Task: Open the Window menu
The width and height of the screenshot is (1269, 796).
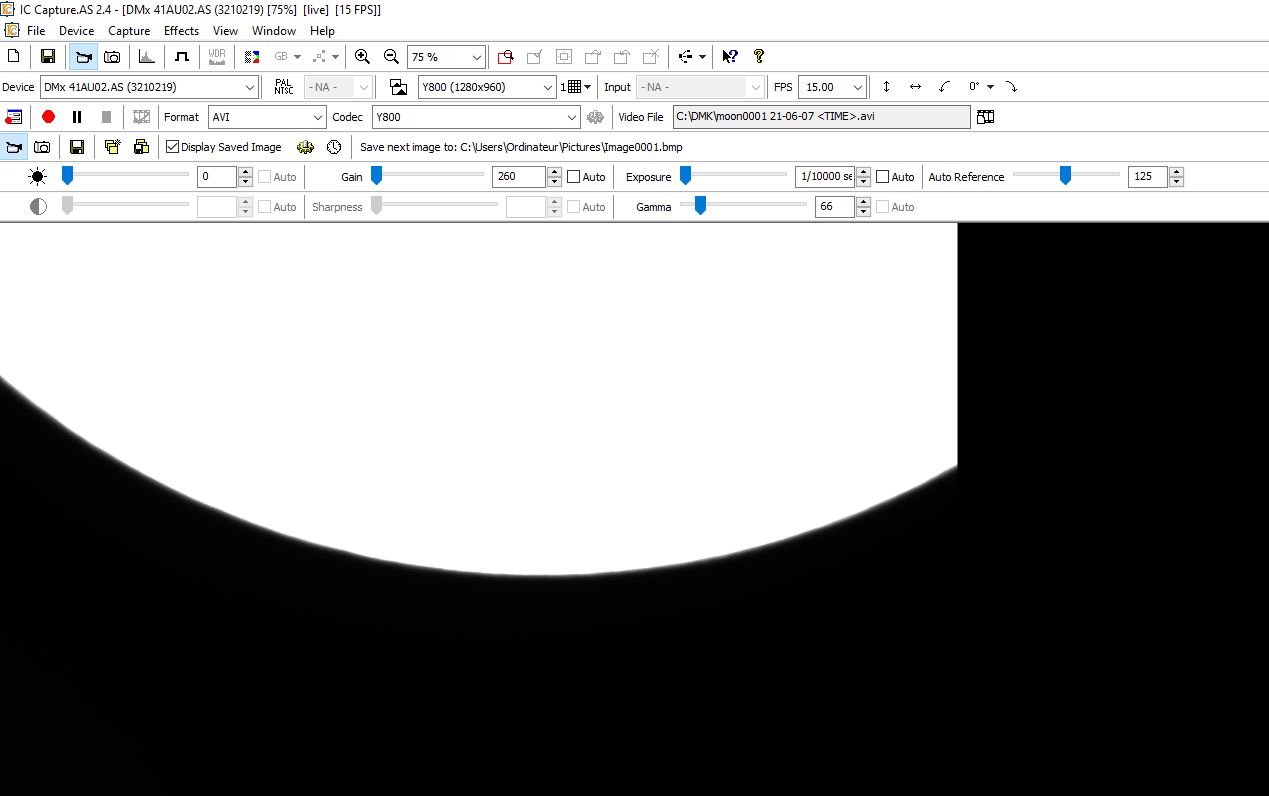Action: (x=273, y=31)
